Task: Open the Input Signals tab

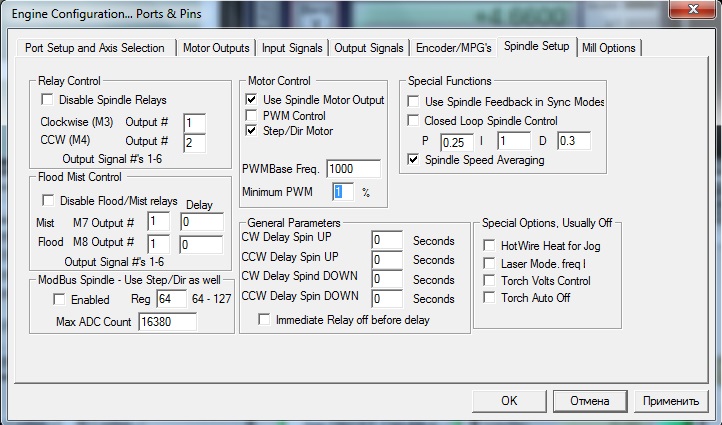Action: coord(291,47)
